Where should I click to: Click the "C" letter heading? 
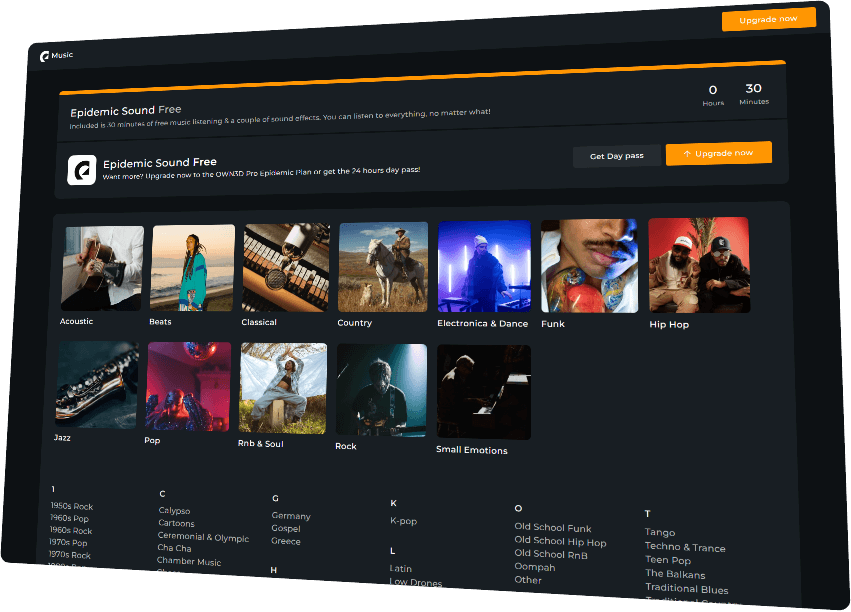(x=162, y=494)
